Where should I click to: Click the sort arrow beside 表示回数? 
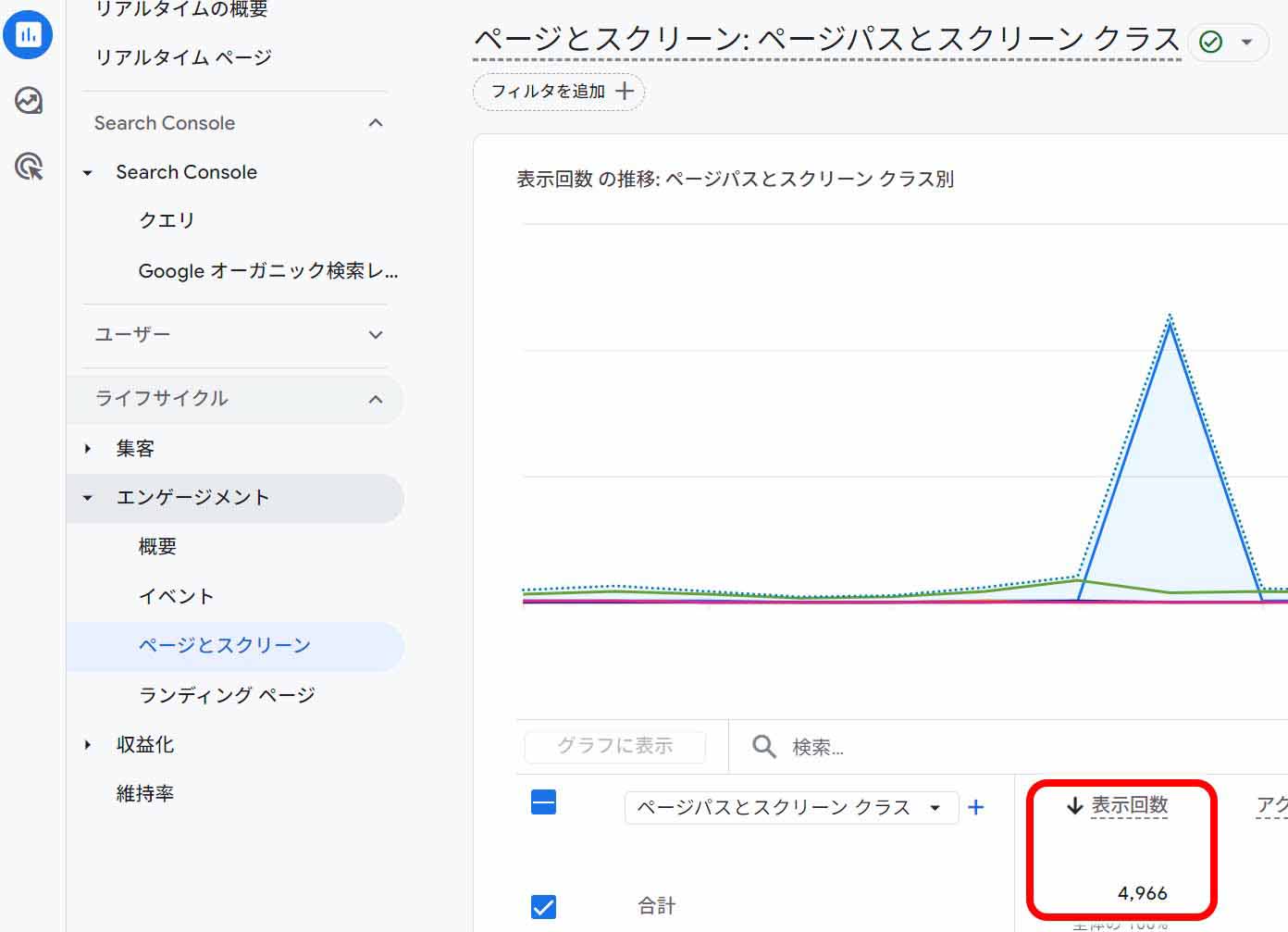point(1074,806)
